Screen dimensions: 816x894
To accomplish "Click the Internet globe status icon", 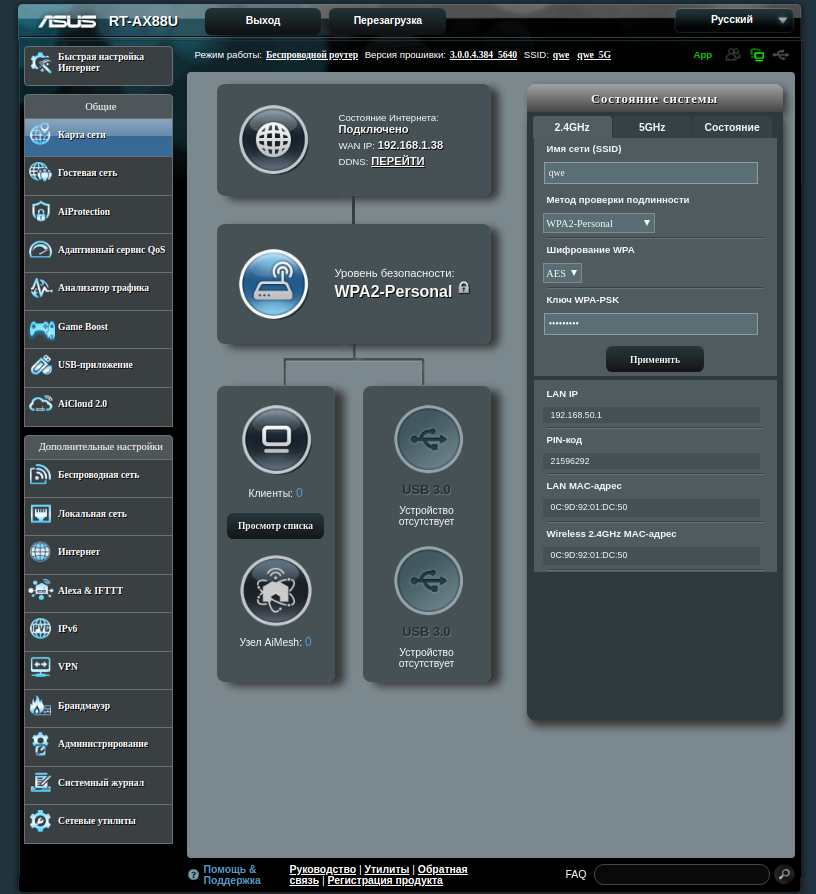I will 274,140.
